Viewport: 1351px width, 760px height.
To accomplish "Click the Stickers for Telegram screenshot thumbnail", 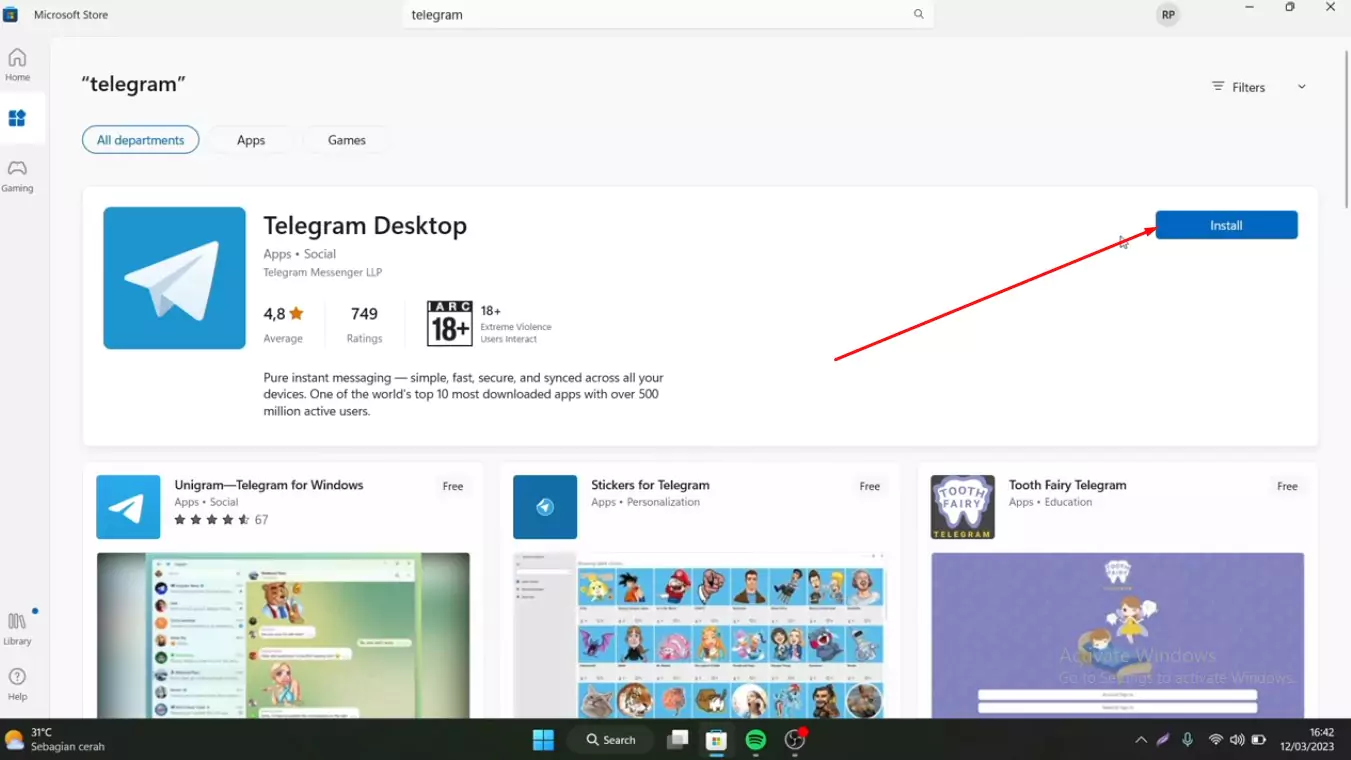I will point(700,635).
